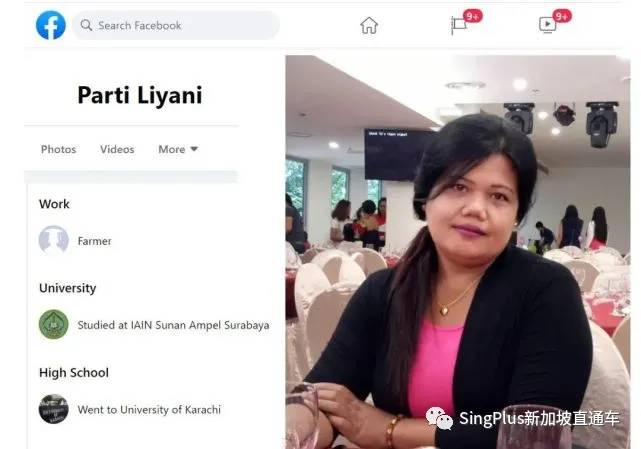
Task: Open the profile photo of Parti Liyani
Action: (x=457, y=252)
